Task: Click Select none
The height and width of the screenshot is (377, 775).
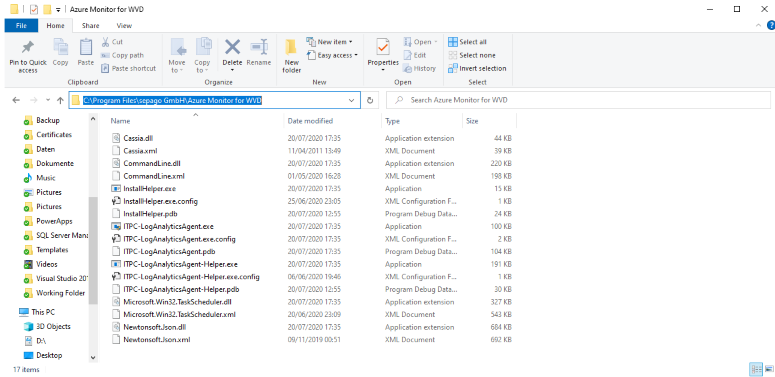Action: [x=472, y=55]
